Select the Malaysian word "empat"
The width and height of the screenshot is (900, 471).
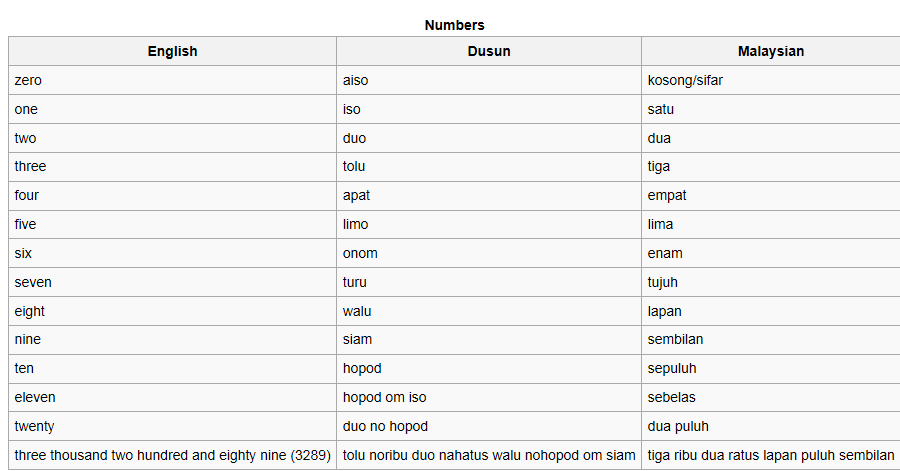point(667,195)
